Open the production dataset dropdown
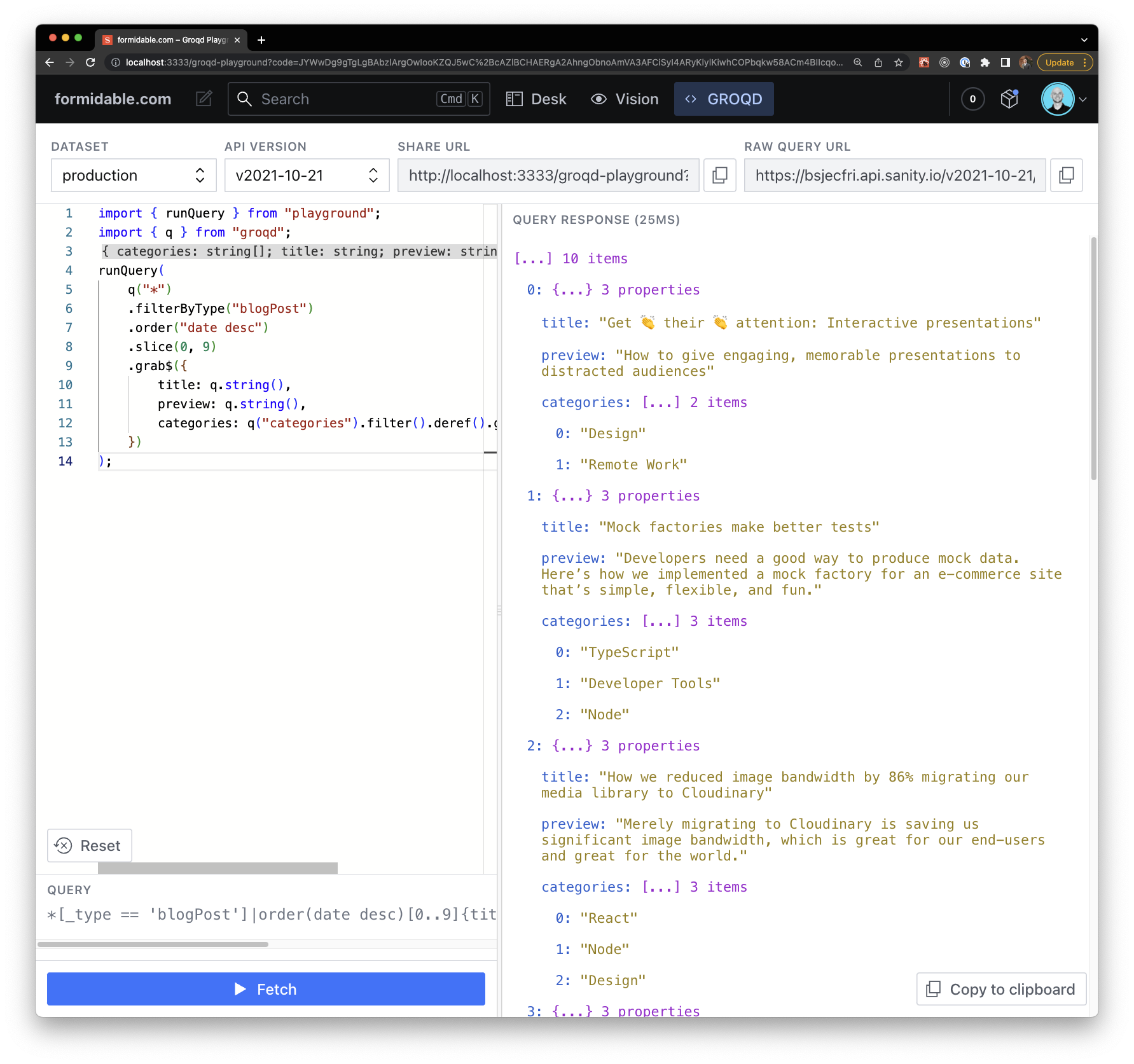Image resolution: width=1134 pixels, height=1064 pixels. coord(134,175)
